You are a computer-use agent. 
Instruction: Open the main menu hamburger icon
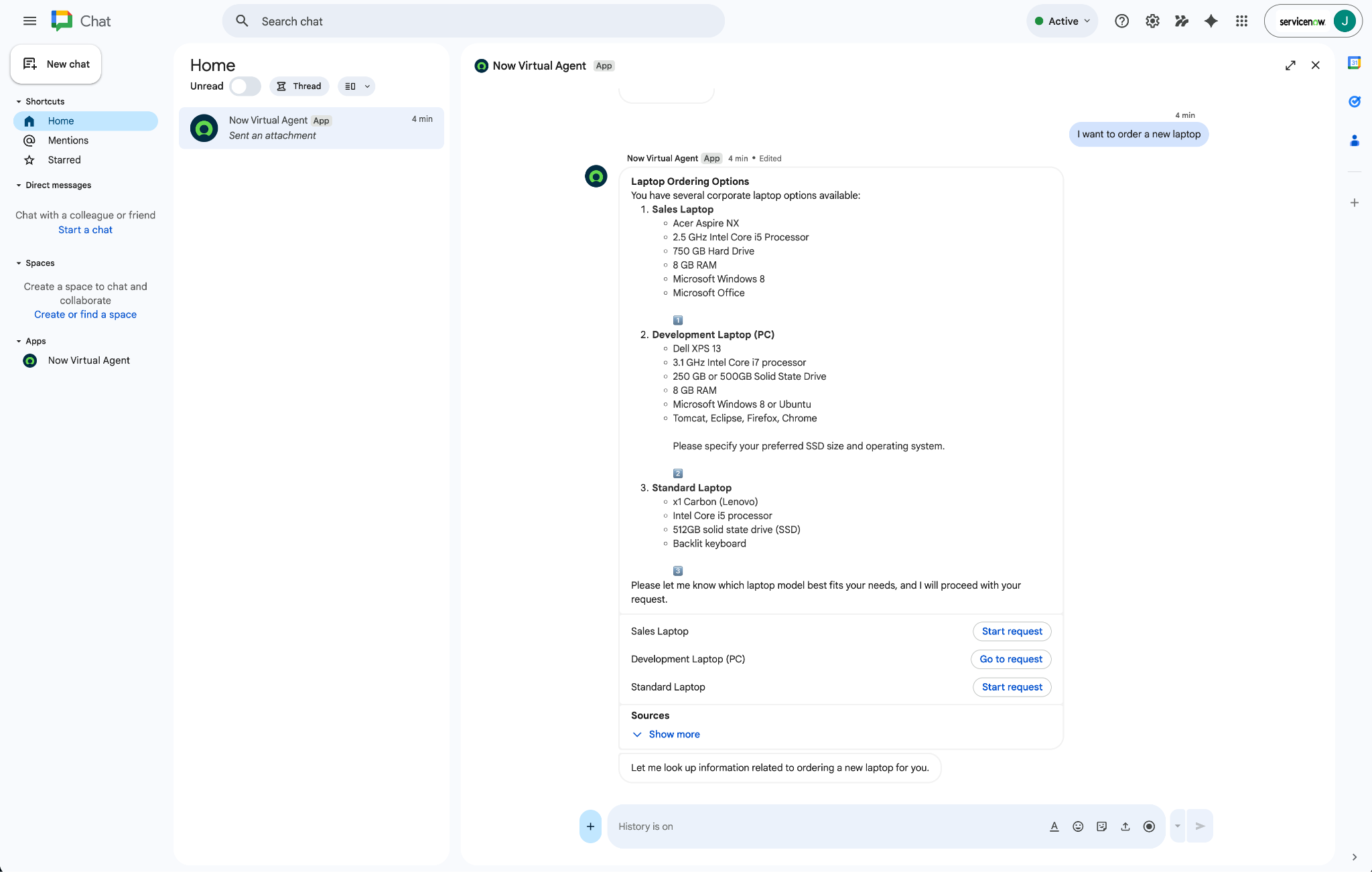pos(29,21)
